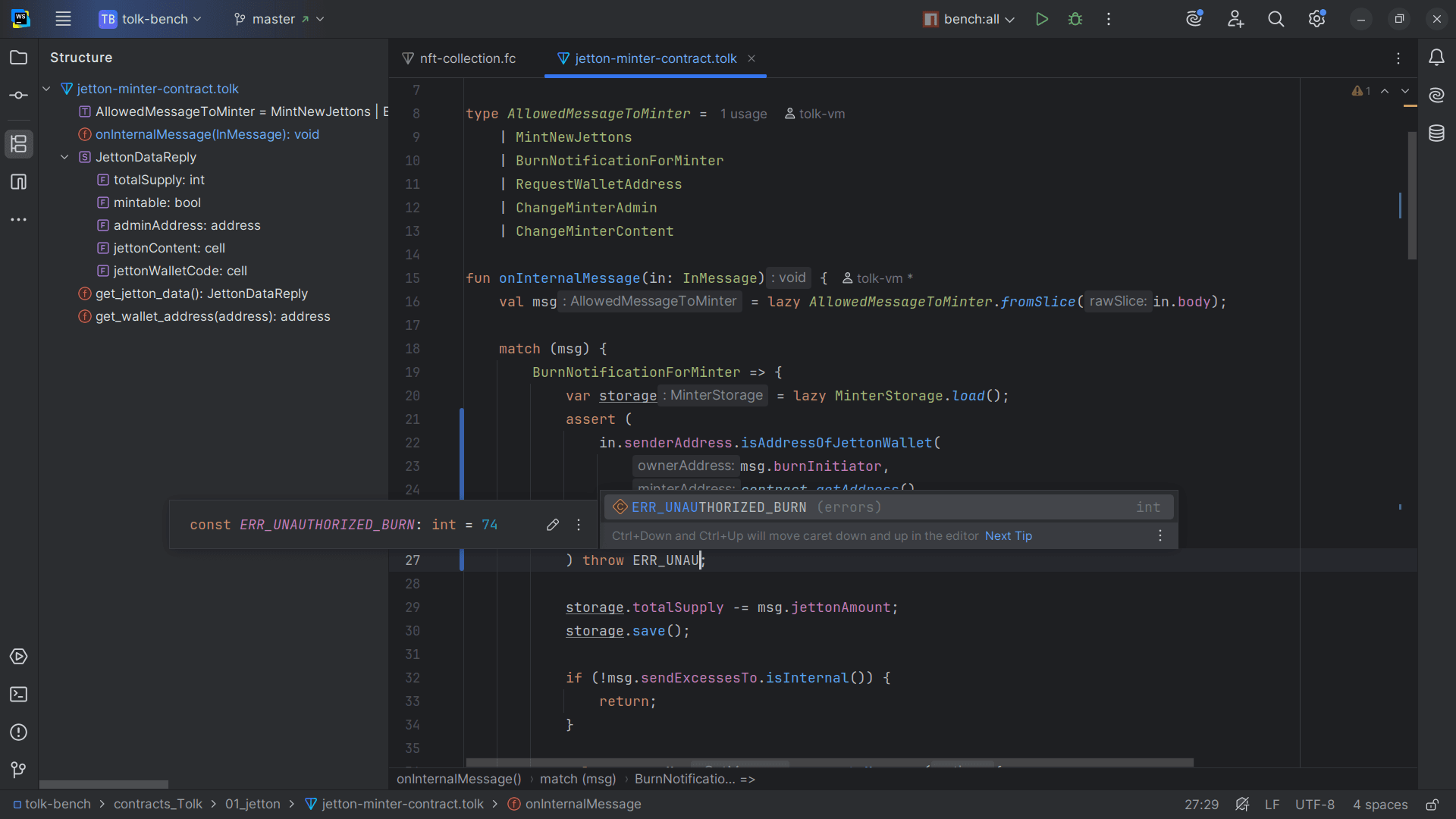Click match (msg) editor breadcrumb
The height and width of the screenshot is (819, 1456).
click(x=578, y=779)
